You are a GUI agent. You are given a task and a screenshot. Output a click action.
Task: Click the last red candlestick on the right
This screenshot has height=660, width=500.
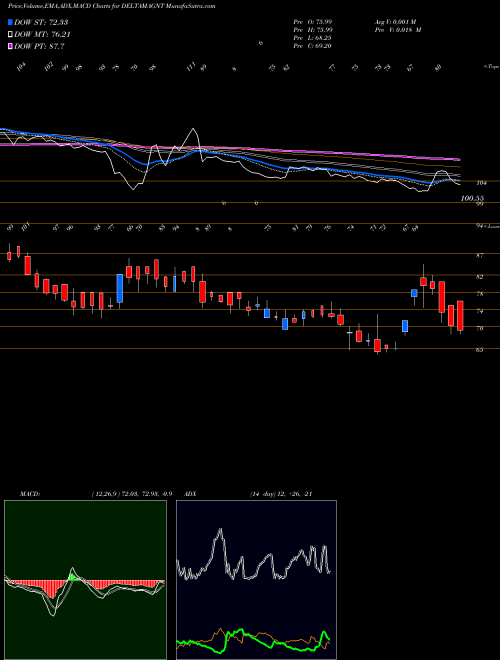[460, 316]
